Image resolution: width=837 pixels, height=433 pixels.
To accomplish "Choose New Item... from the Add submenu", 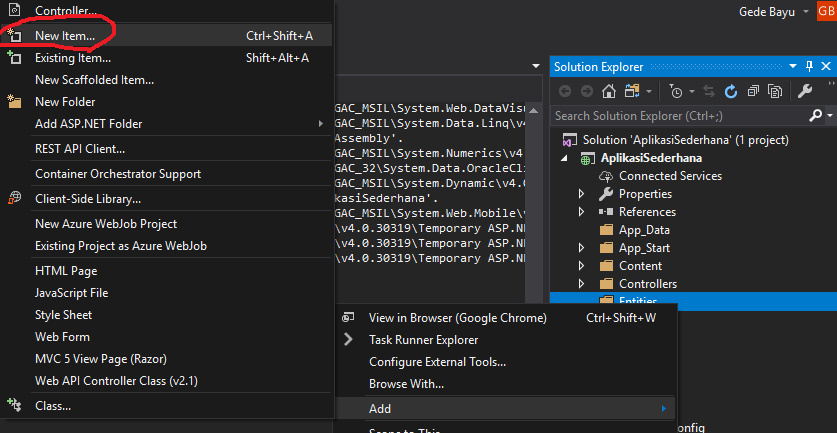I will pyautogui.click(x=65, y=36).
